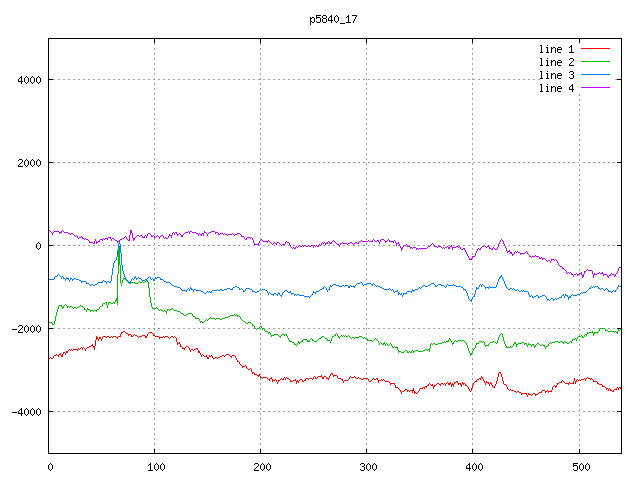The width and height of the screenshot is (640, 480).
Task: Click the line 4 legend sample
Action: [x=595, y=88]
